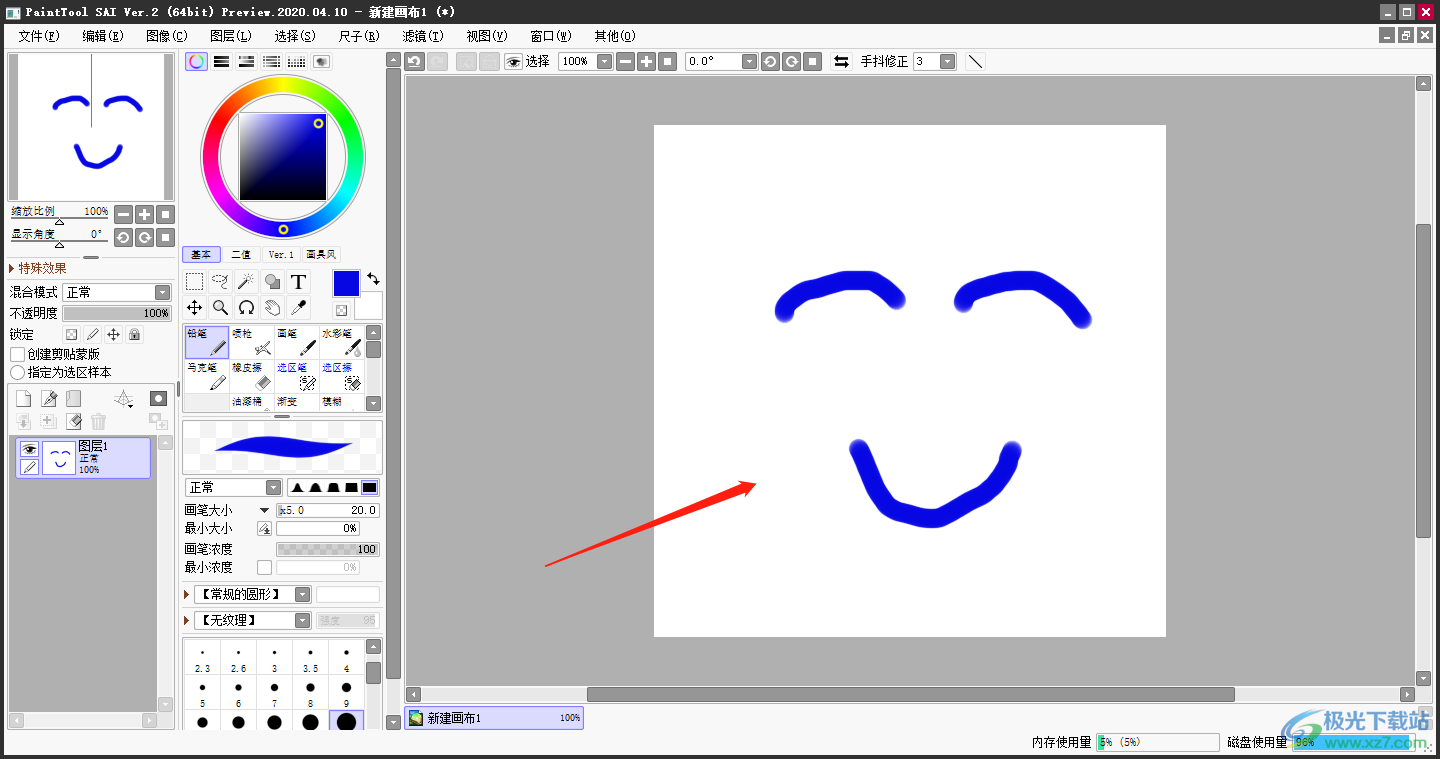Toggle the lock-all padlock icon
Screen dimensions: 1440x759
(x=134, y=335)
